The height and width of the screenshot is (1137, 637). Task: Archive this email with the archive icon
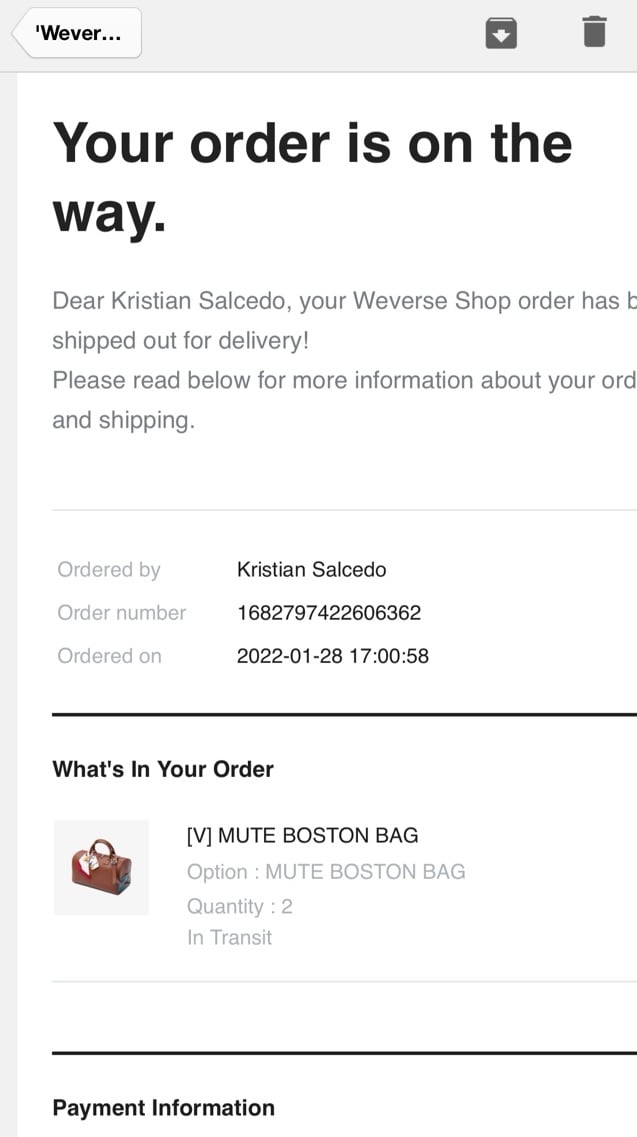(x=501, y=33)
